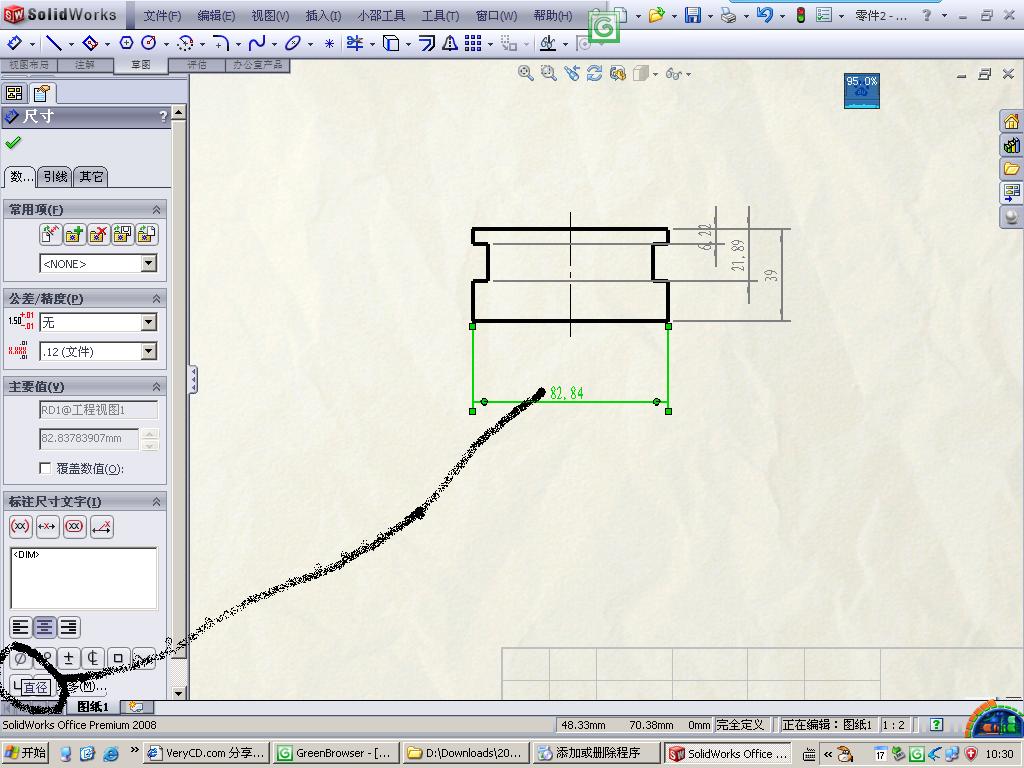Collapse the 标注尺寸文字(I) section
Viewport: 1024px width, 768px height.
156,502
